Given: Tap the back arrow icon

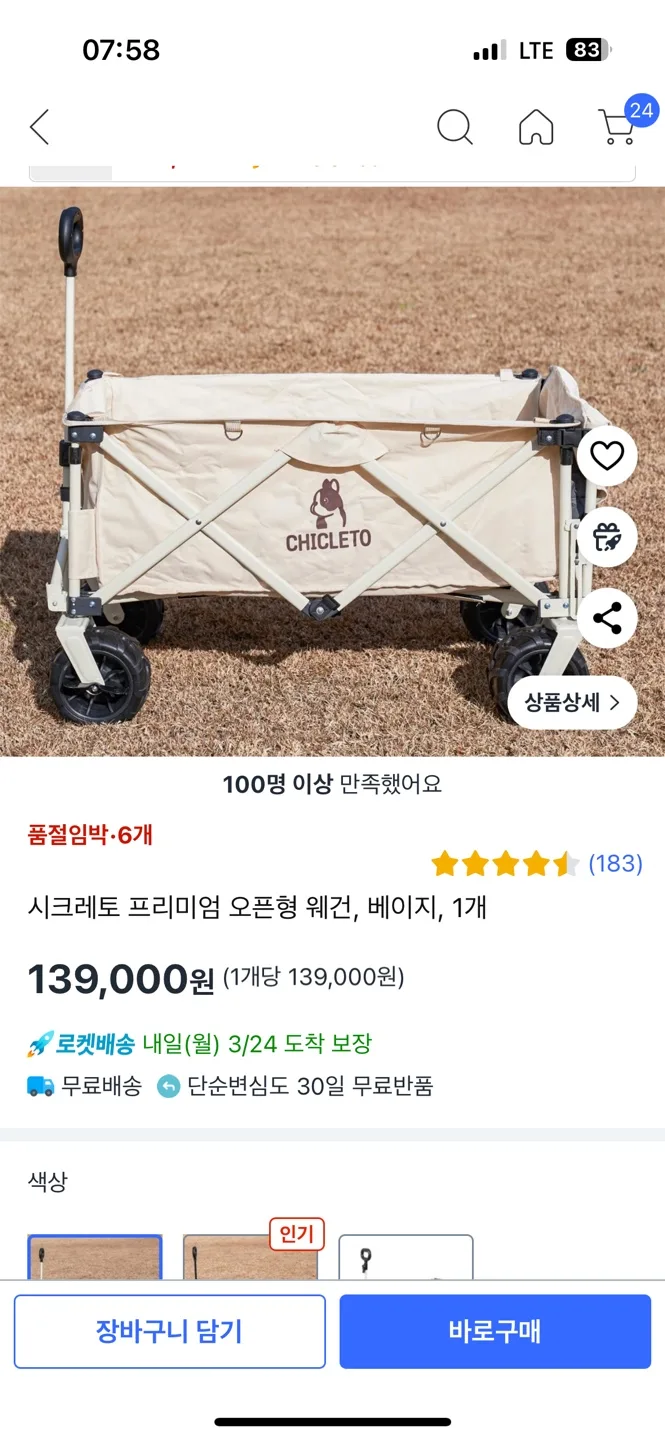Looking at the screenshot, I should [x=39, y=127].
